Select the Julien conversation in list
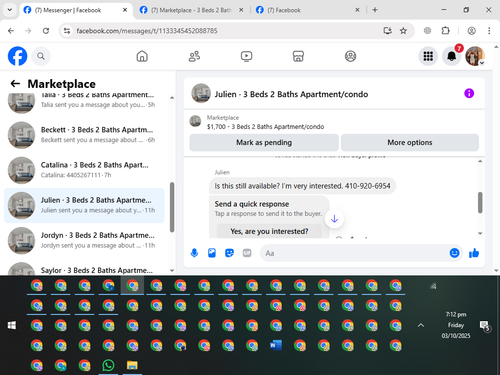Viewport: 500px width, 375px height. coord(84,205)
